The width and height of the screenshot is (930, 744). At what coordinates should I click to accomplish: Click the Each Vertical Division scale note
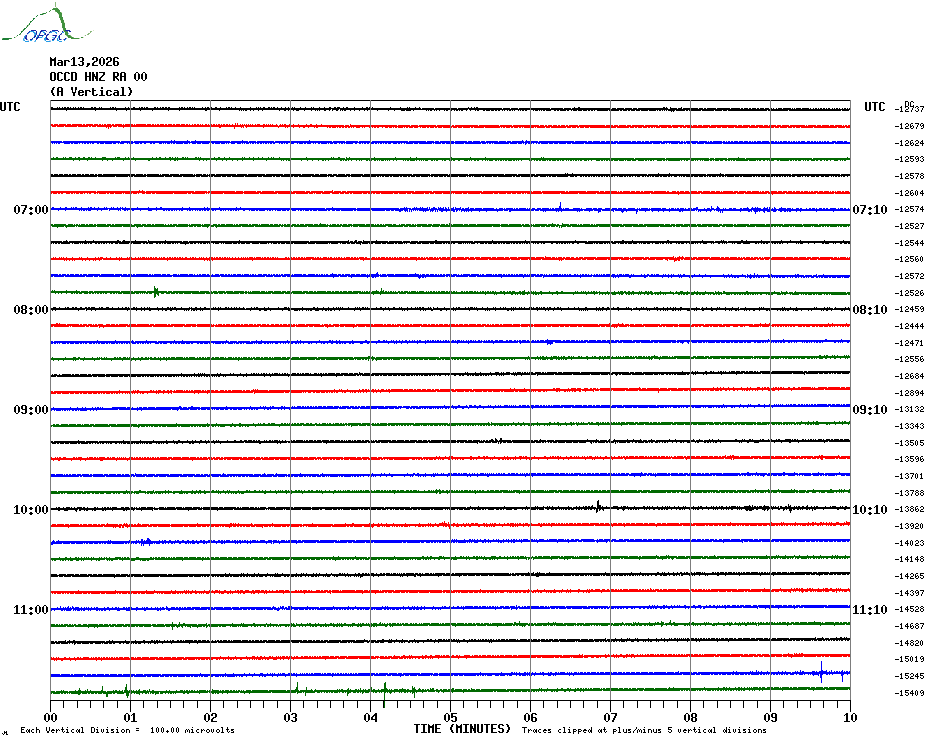(x=127, y=730)
